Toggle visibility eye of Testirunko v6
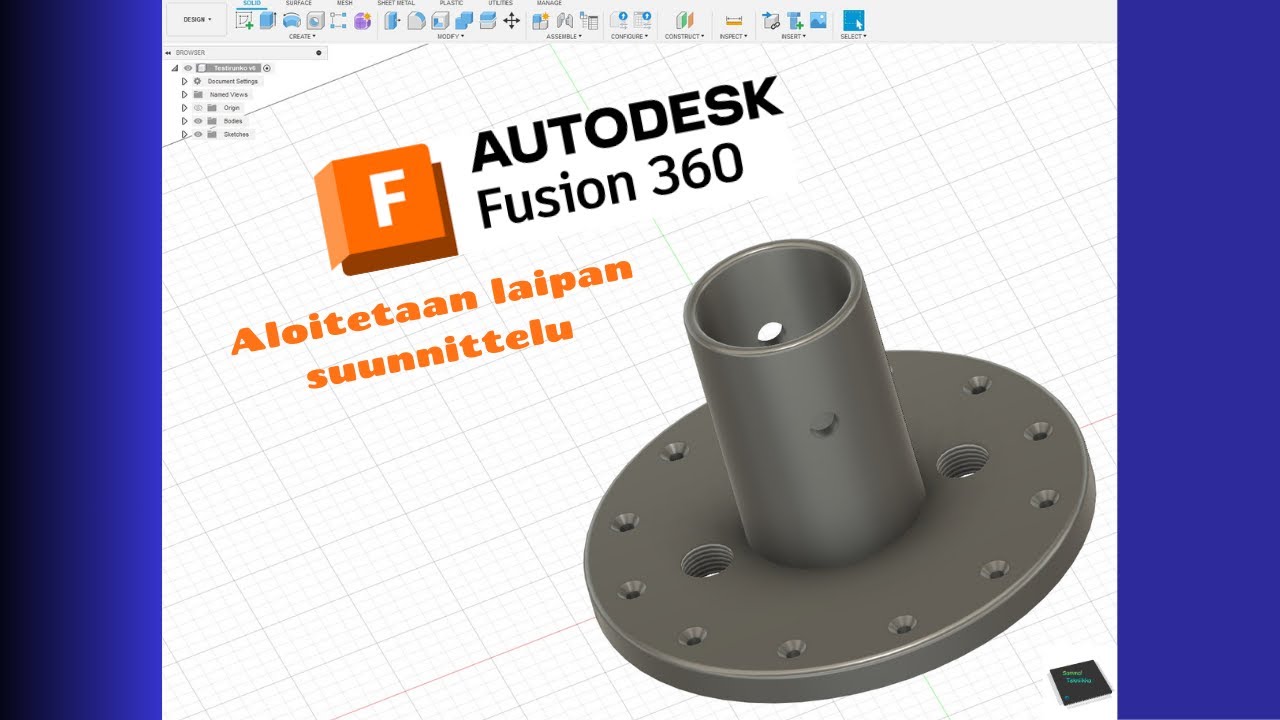This screenshot has width=1280, height=720. [188, 68]
